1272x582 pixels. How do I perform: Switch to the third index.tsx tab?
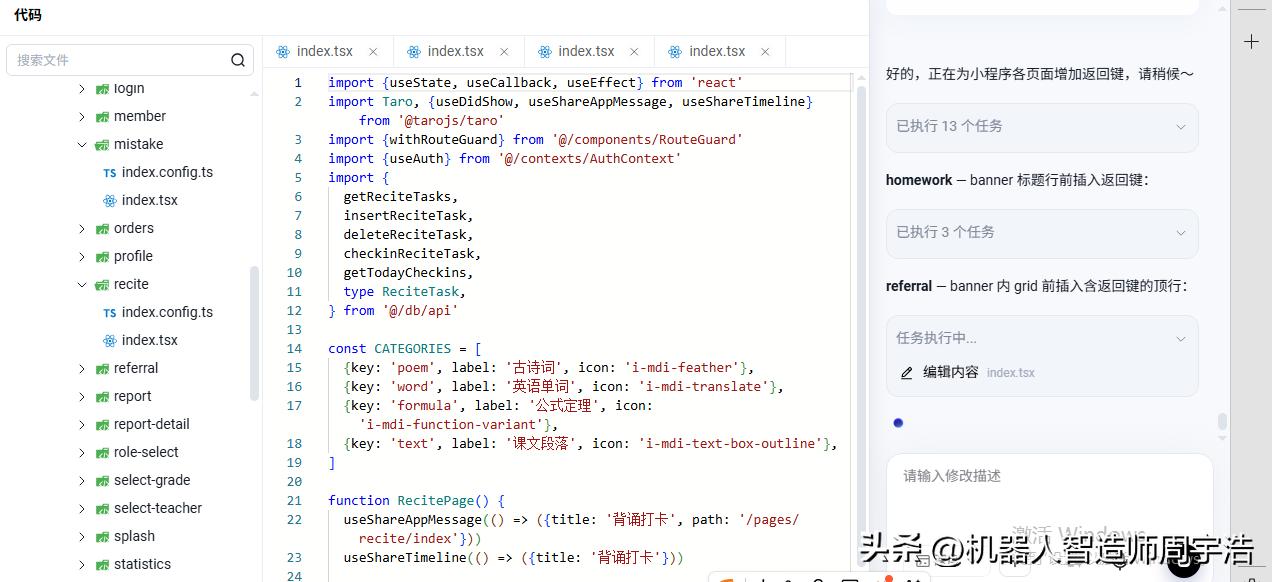(586, 51)
